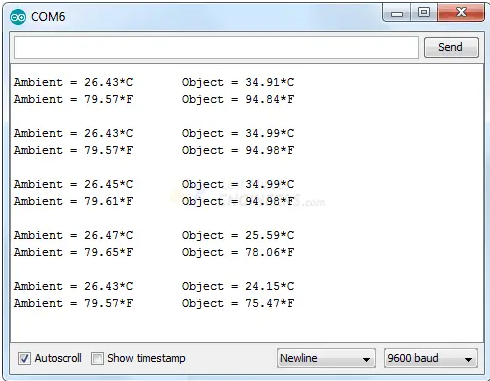Select the reading Object = 25.59*C

point(238,235)
